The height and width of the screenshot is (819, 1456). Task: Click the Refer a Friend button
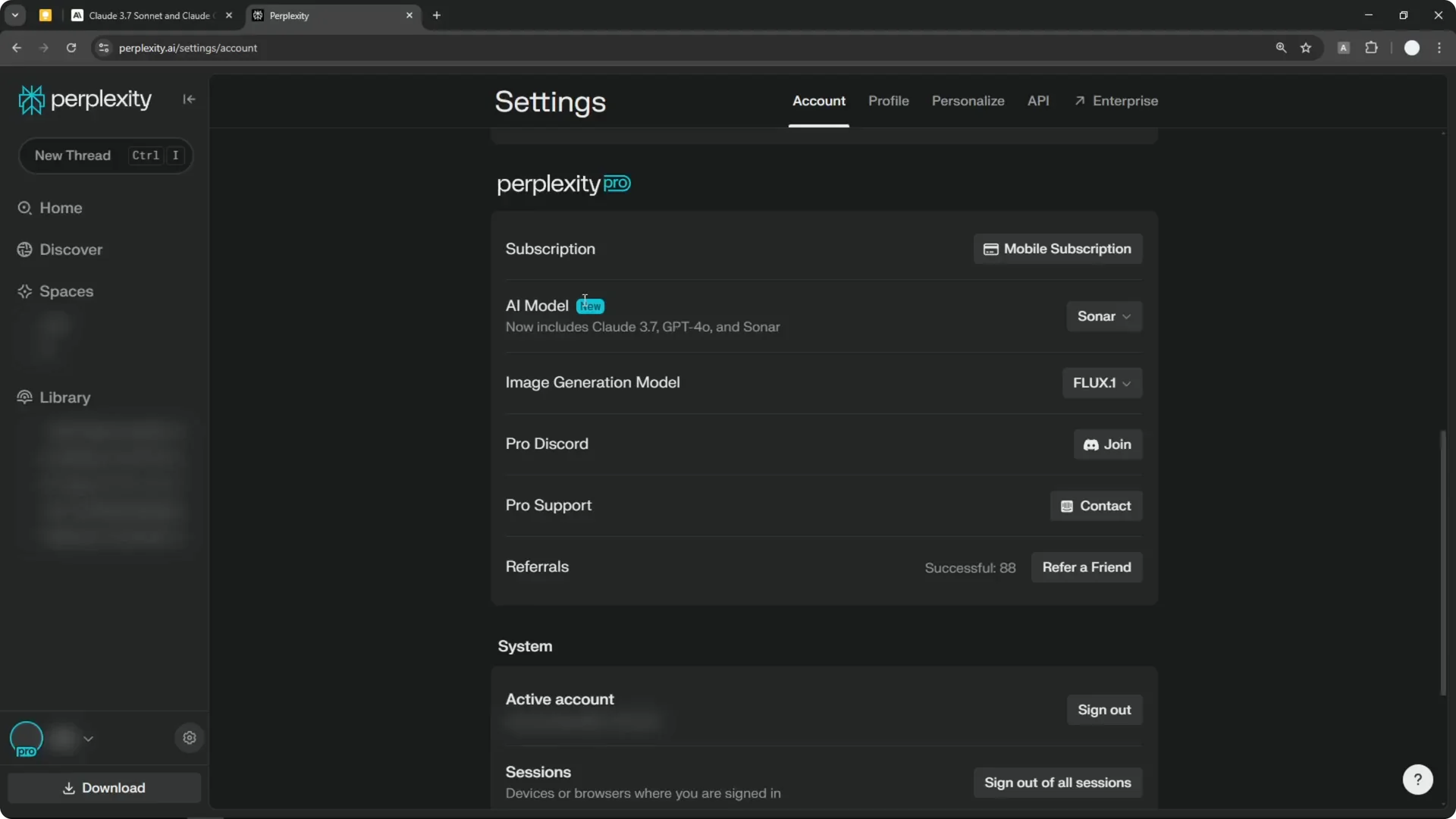(1087, 566)
